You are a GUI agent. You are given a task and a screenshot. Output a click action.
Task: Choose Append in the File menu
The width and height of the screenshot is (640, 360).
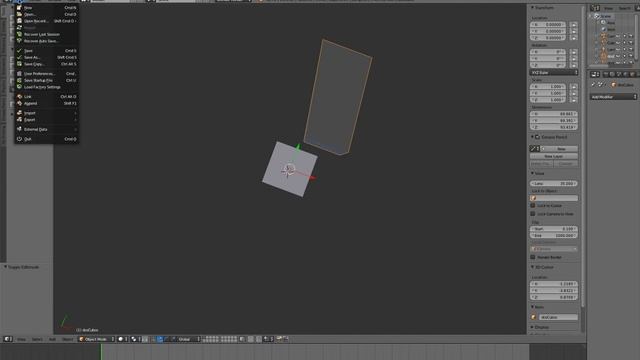coord(47,103)
